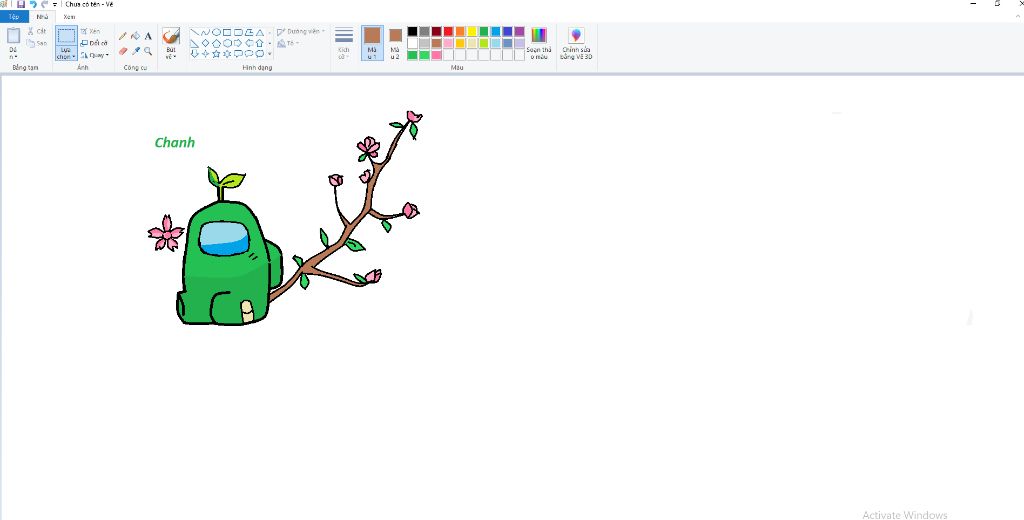Pick the Four-point star shape
The height and width of the screenshot is (520, 1024).
(205, 54)
